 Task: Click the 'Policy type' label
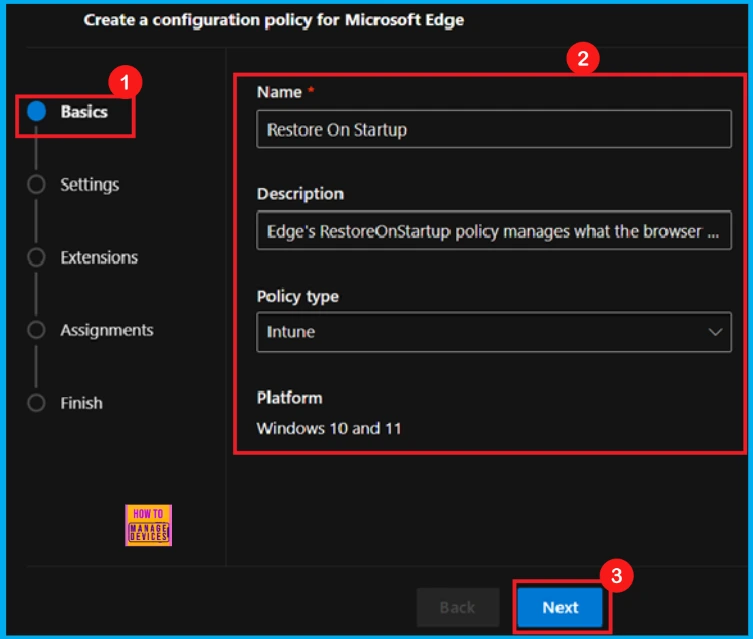pyautogui.click(x=298, y=296)
